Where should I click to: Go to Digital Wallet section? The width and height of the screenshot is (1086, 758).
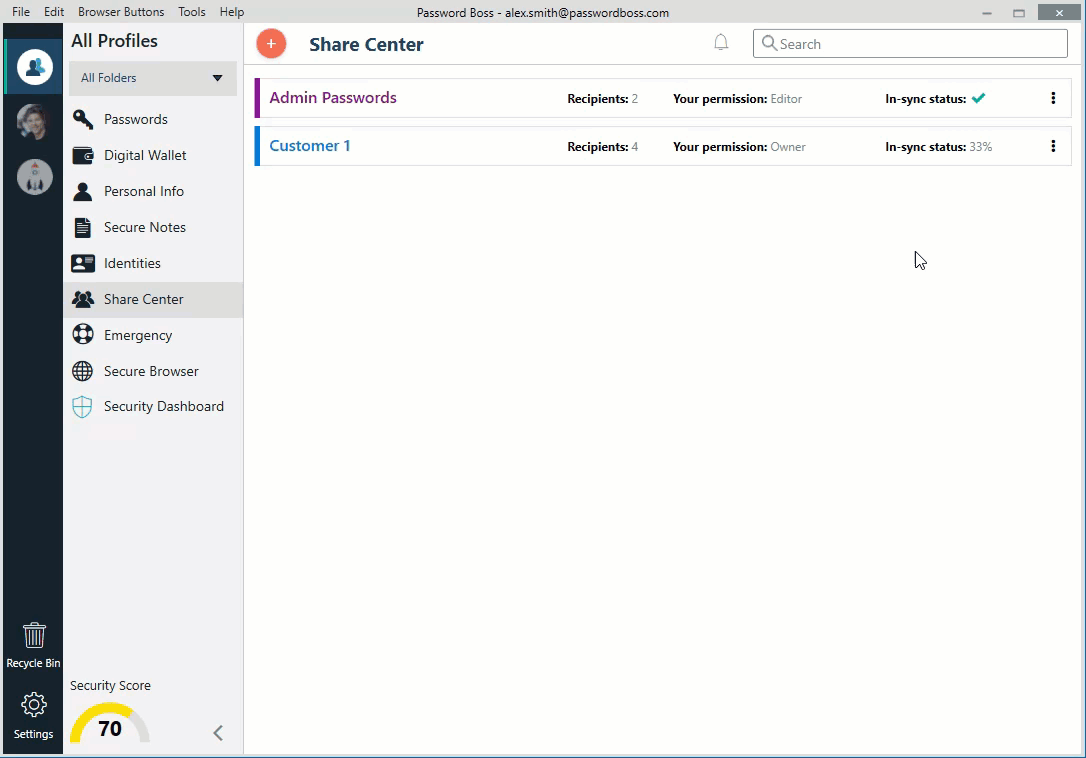tap(153, 155)
